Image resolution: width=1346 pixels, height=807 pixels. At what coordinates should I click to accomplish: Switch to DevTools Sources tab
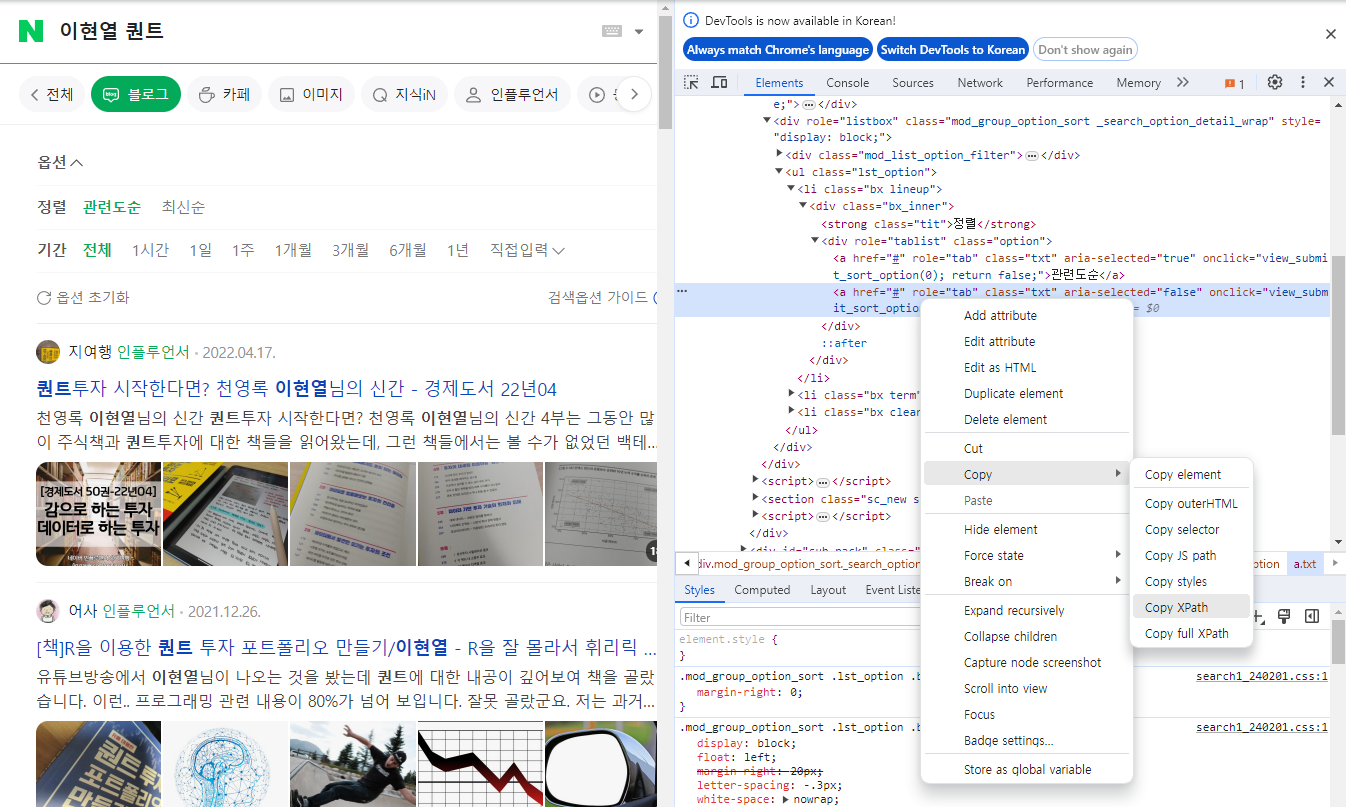(x=913, y=83)
